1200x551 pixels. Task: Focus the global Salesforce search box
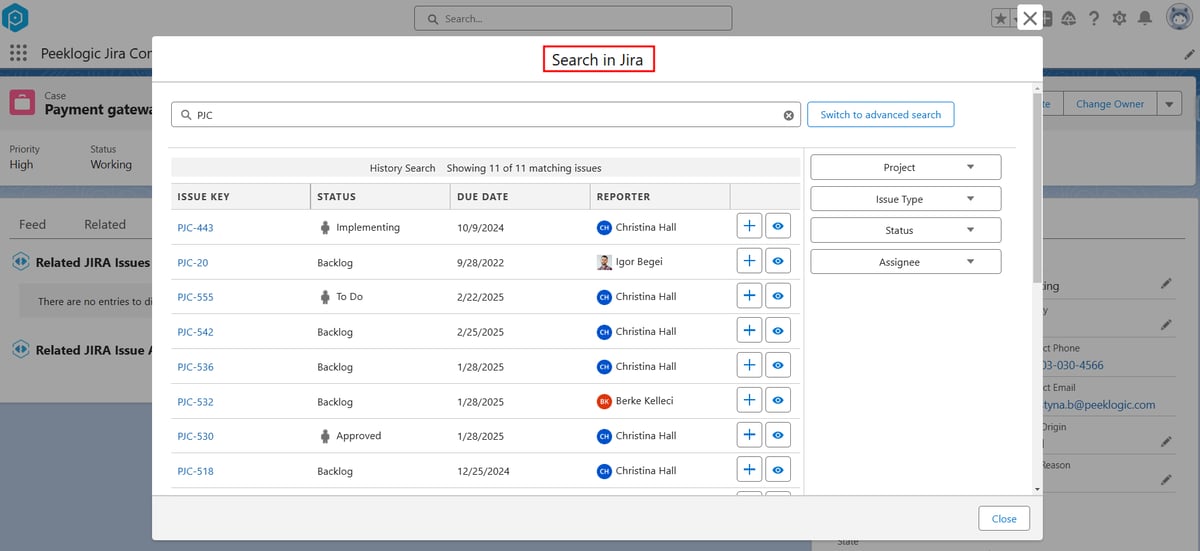[573, 18]
